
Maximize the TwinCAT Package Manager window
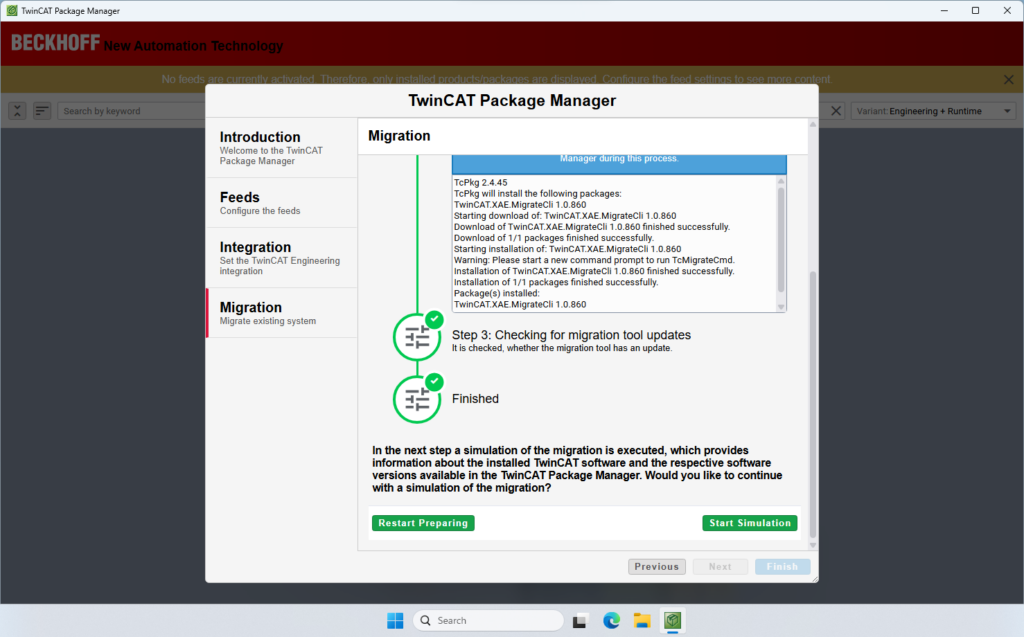pos(976,10)
